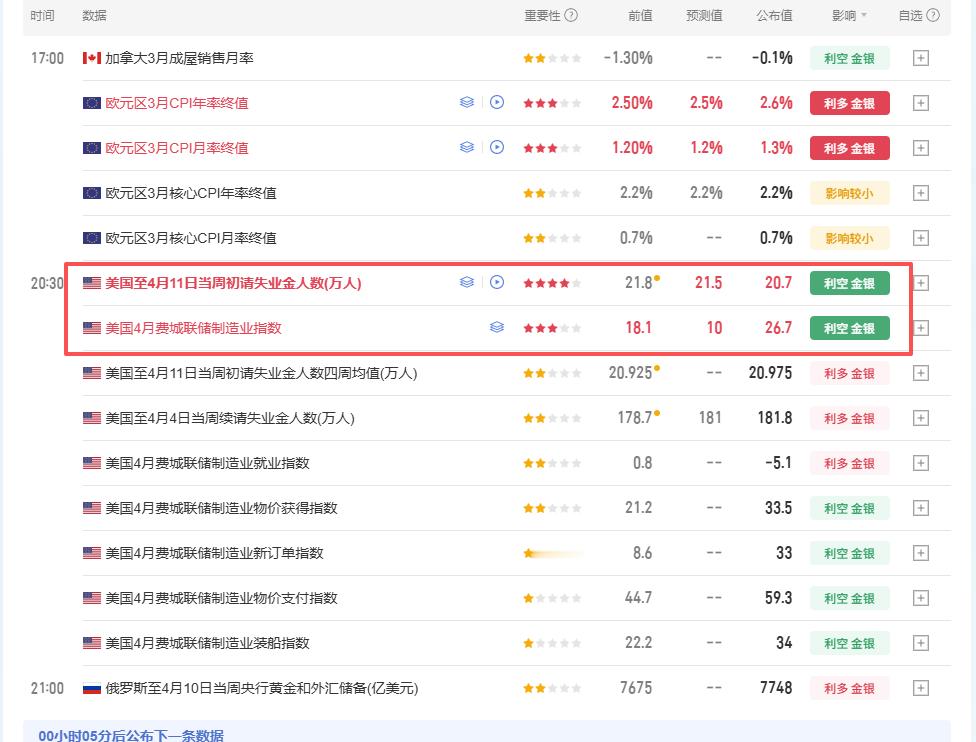The width and height of the screenshot is (976, 742).
Task: Open layers icon for 美国4月费城联储制造业指数
Action: (497, 327)
